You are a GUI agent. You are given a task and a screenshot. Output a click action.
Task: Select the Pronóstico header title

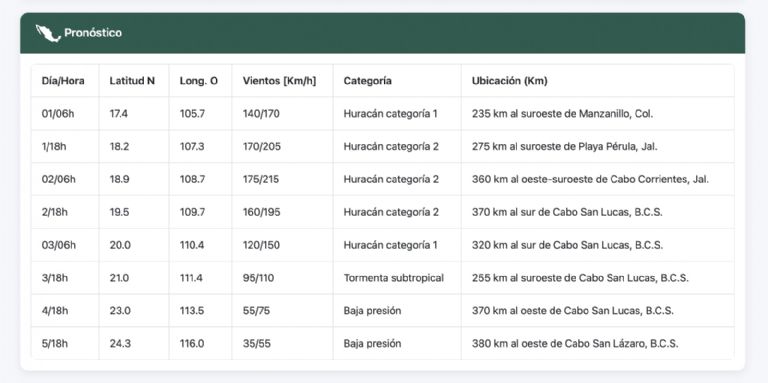[93, 33]
